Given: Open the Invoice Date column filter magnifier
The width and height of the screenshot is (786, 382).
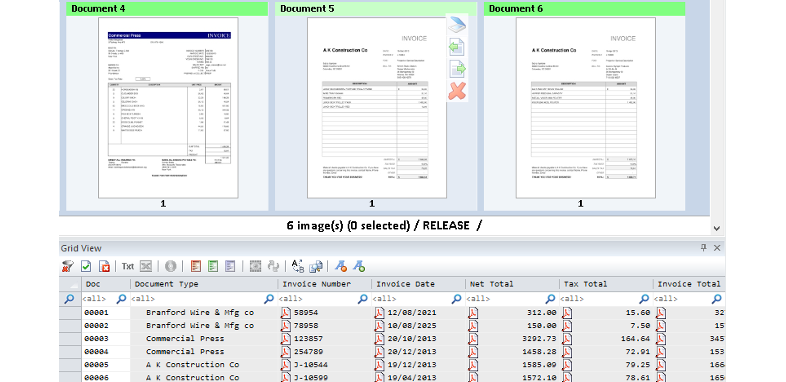Looking at the screenshot, I should pyautogui.click(x=456, y=299).
